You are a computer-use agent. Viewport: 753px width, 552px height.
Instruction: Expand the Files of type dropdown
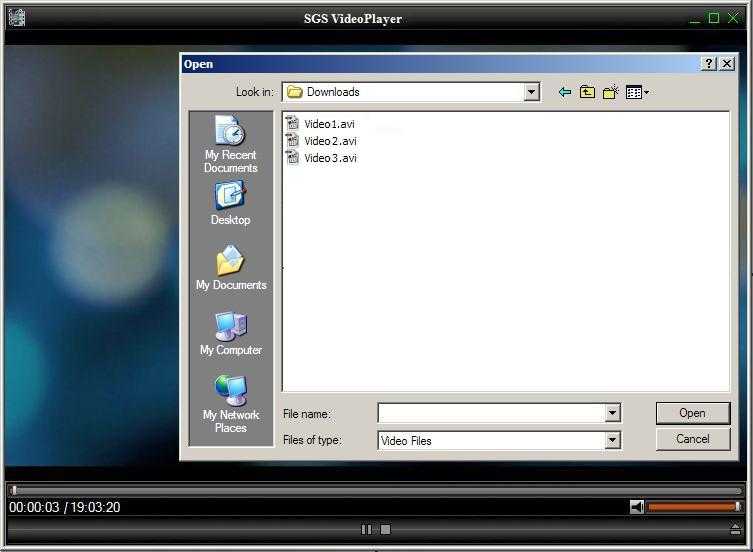612,440
